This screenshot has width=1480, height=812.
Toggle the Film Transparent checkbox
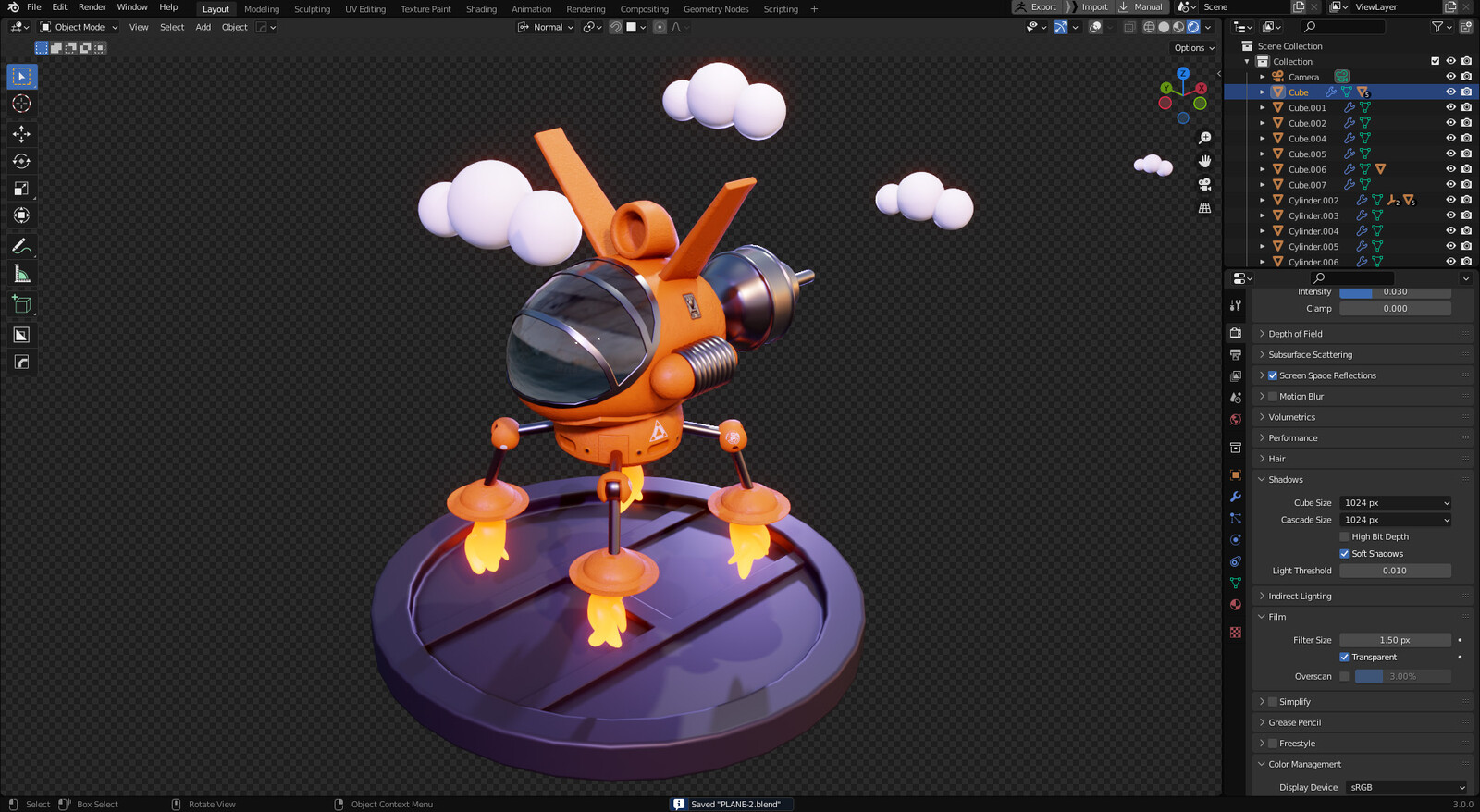pos(1345,658)
